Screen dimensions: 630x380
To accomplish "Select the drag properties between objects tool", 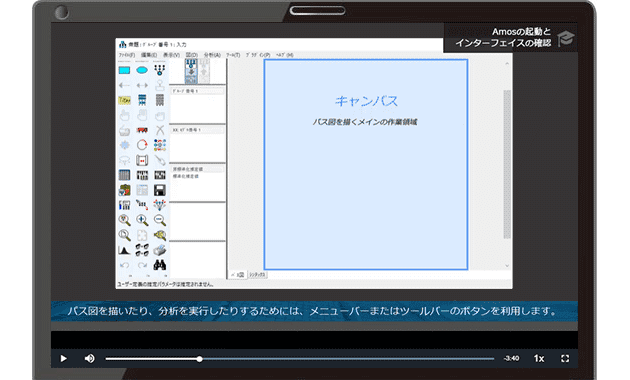I will pyautogui.click(x=142, y=205).
